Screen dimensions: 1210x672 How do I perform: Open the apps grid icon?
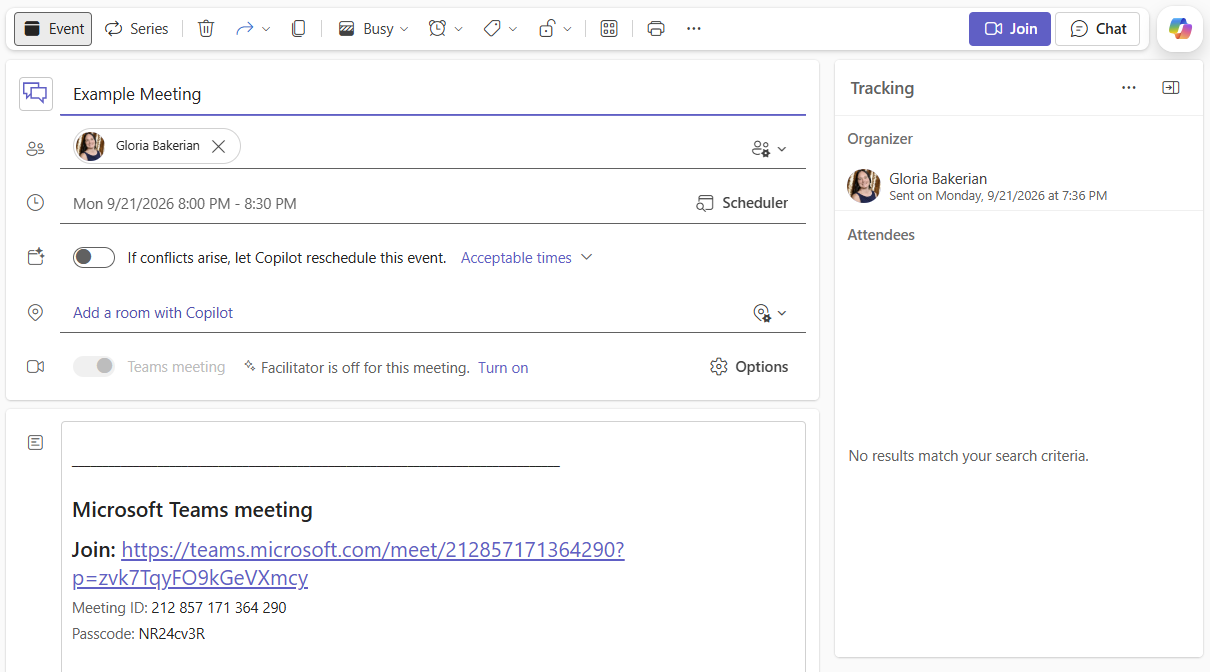point(609,29)
